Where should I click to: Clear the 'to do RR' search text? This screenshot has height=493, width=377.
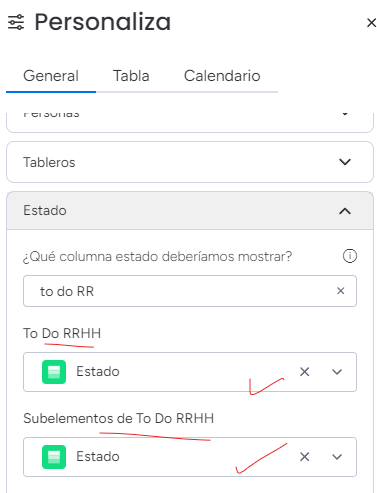point(340,291)
